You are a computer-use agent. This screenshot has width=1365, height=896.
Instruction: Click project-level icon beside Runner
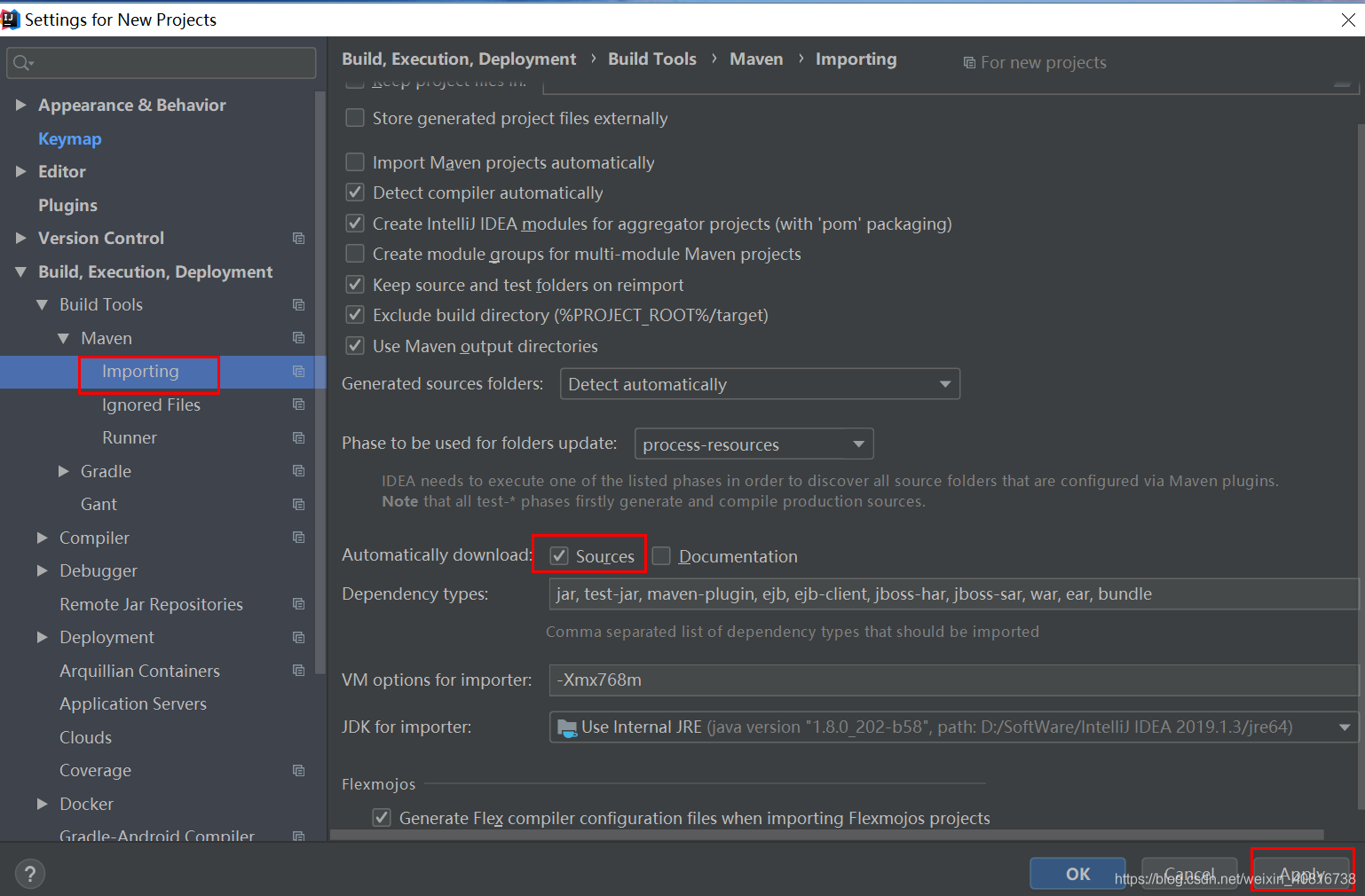click(x=298, y=437)
